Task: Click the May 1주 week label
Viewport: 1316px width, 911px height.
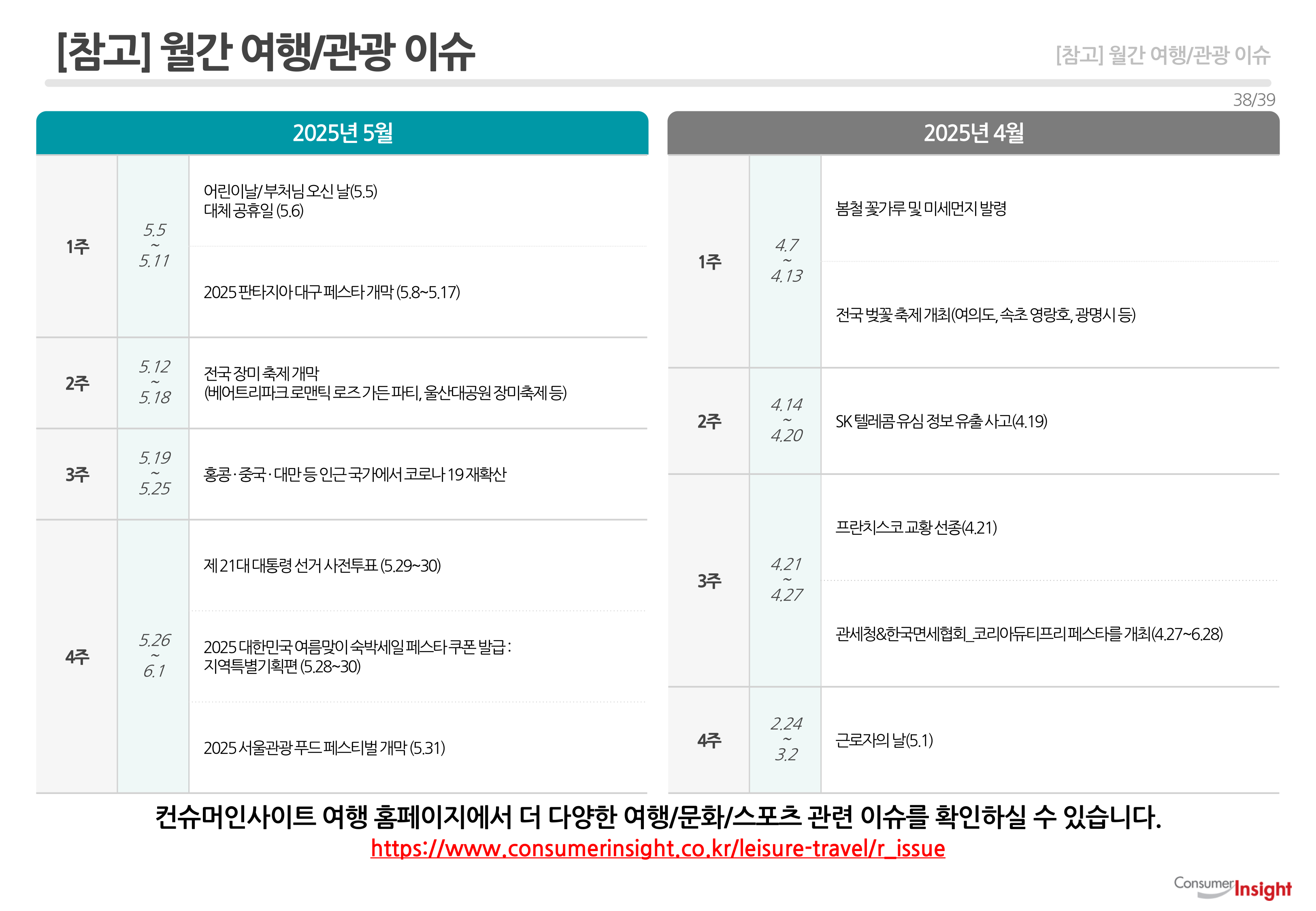Action: coord(77,247)
